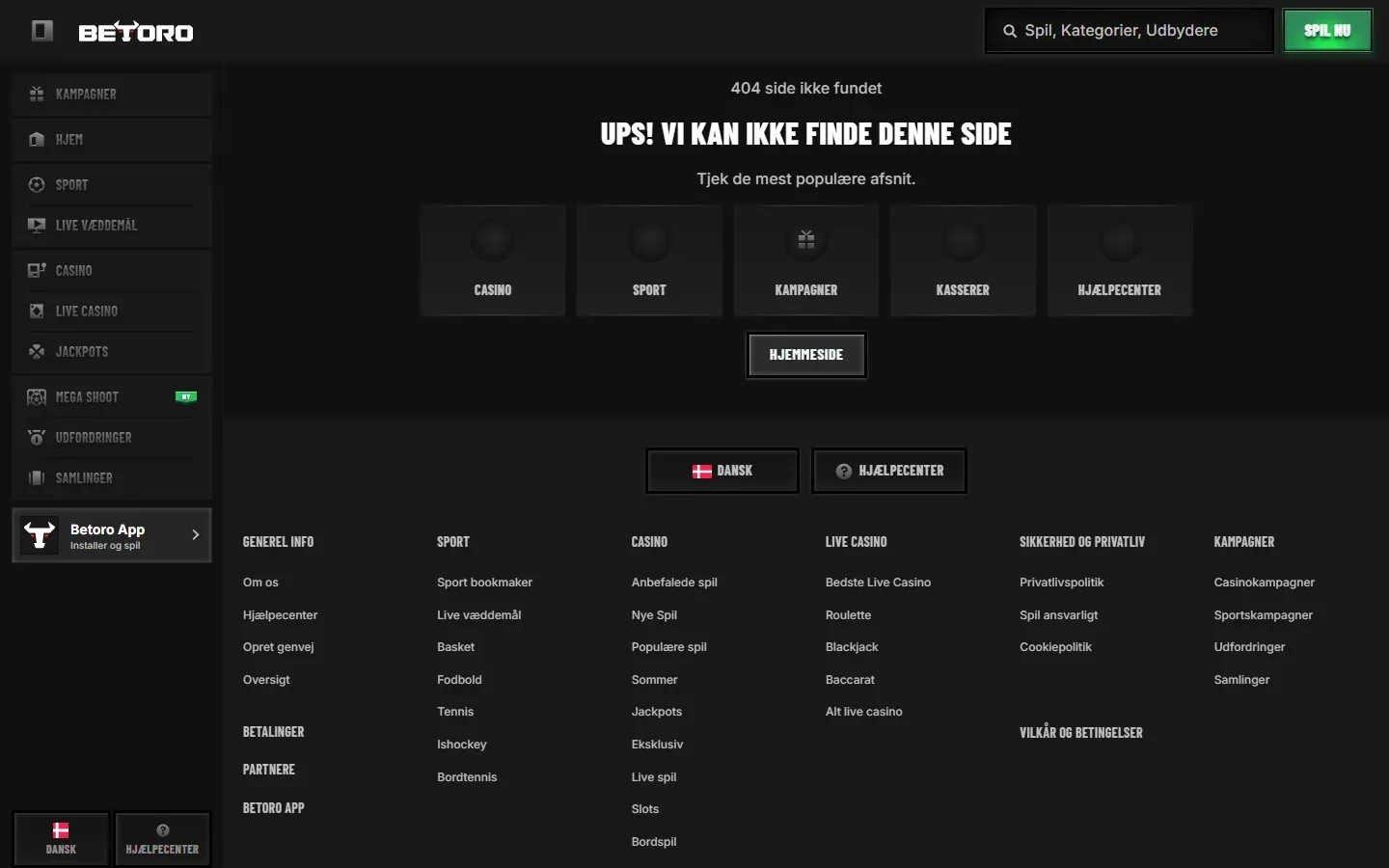Viewport: 1389px width, 868px height.
Task: Click the Opret genvej link
Action: click(279, 647)
